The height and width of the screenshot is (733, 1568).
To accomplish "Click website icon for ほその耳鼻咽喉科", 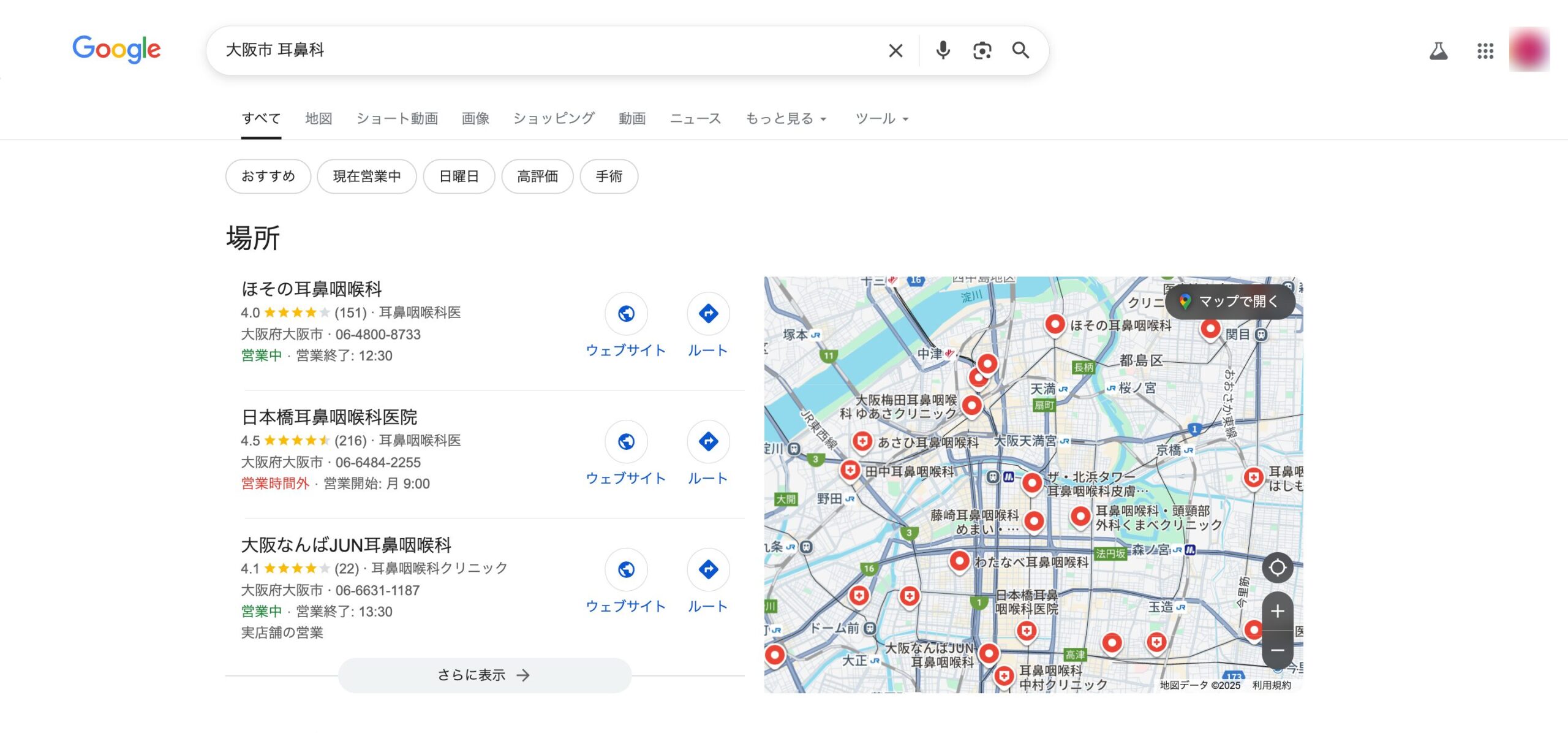I will click(626, 314).
